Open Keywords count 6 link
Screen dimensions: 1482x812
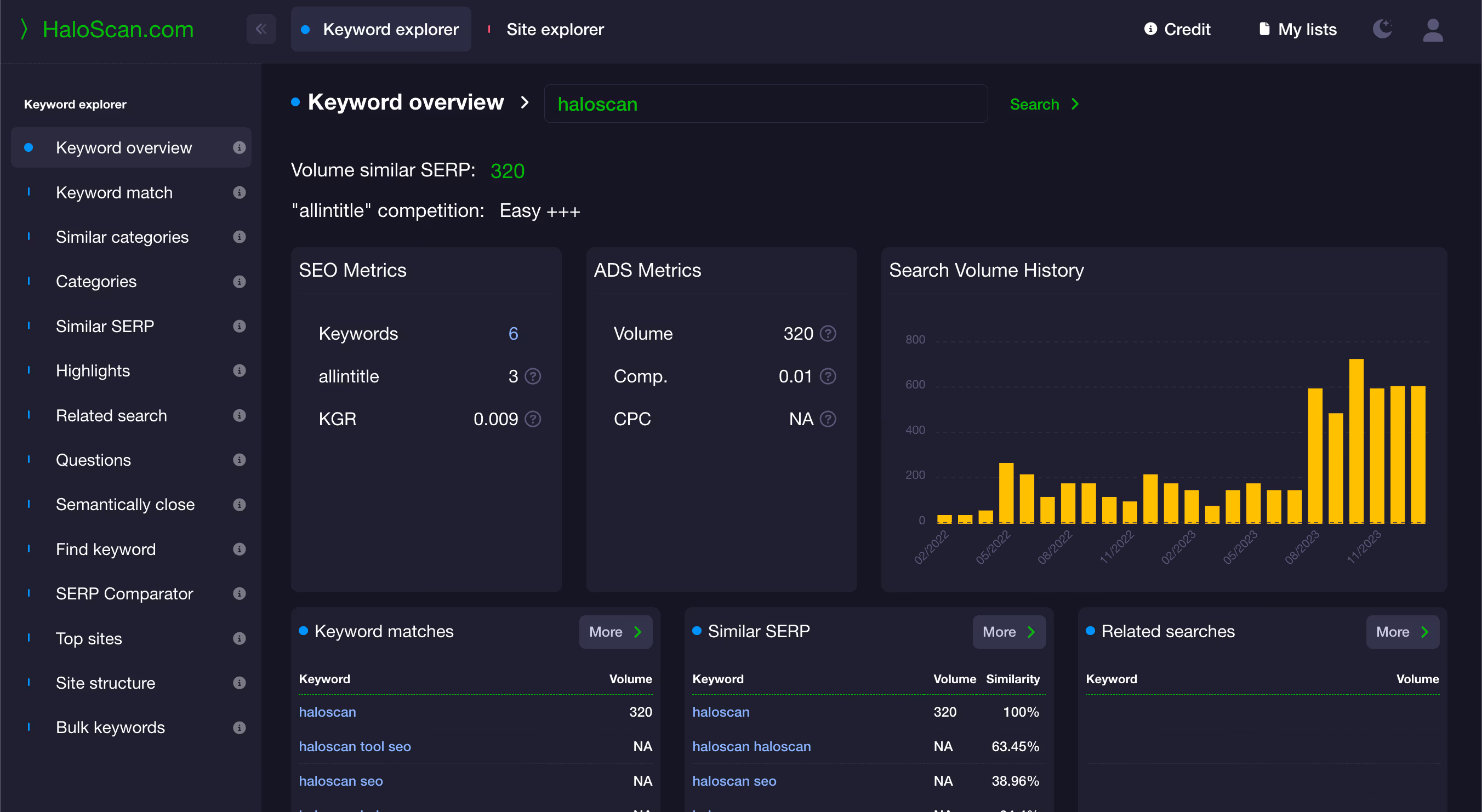513,334
